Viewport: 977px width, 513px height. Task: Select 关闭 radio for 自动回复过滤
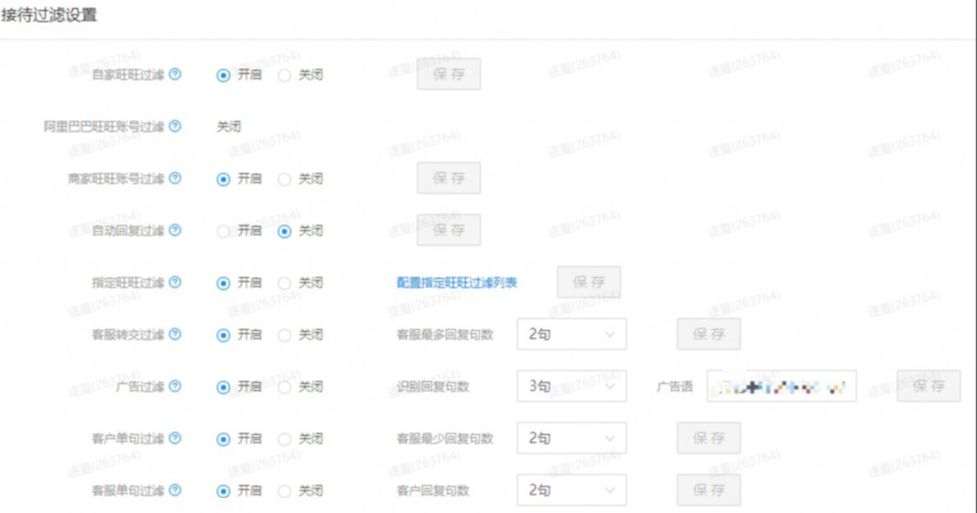tap(284, 231)
